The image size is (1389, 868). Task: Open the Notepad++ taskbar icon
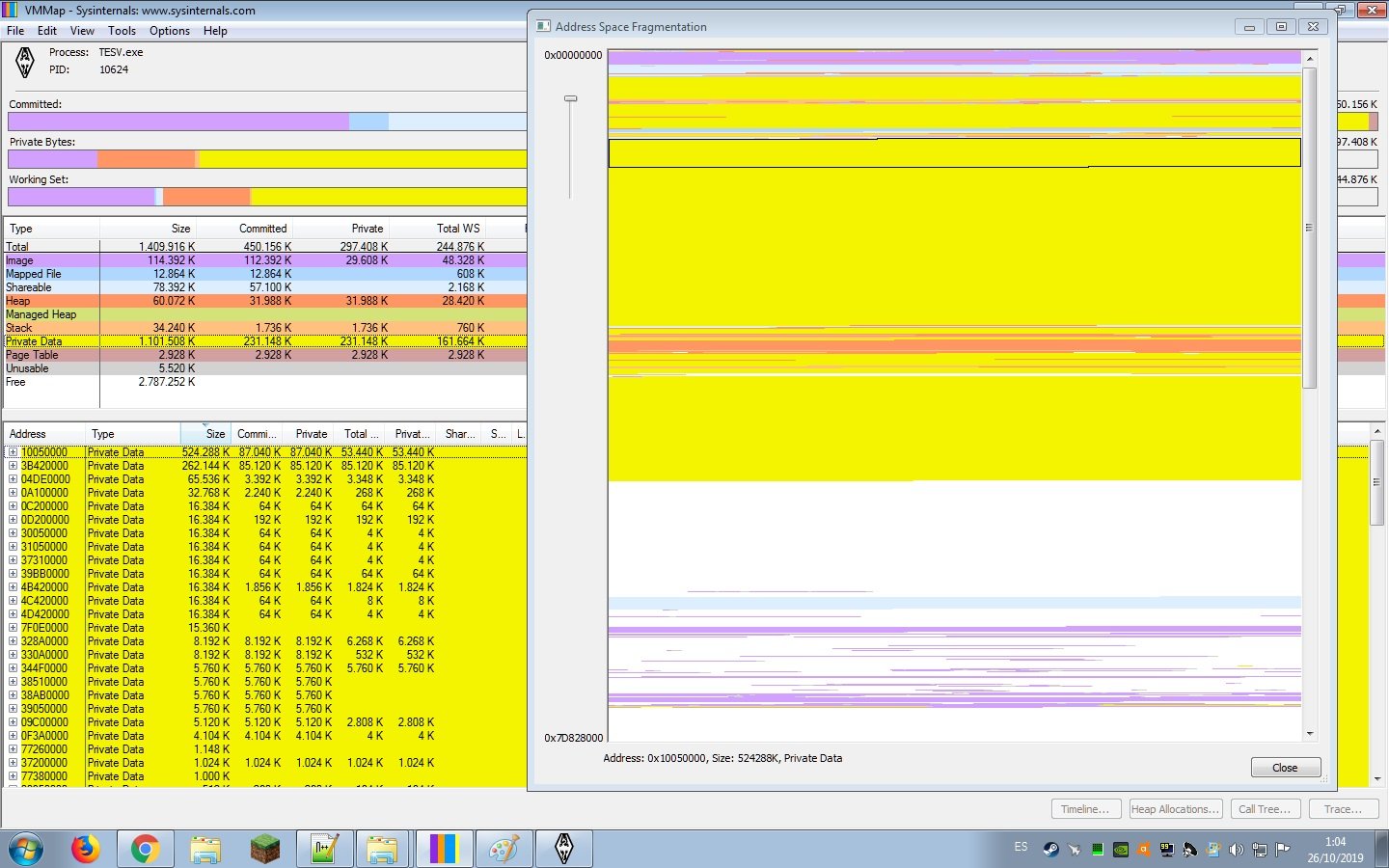tap(323, 849)
